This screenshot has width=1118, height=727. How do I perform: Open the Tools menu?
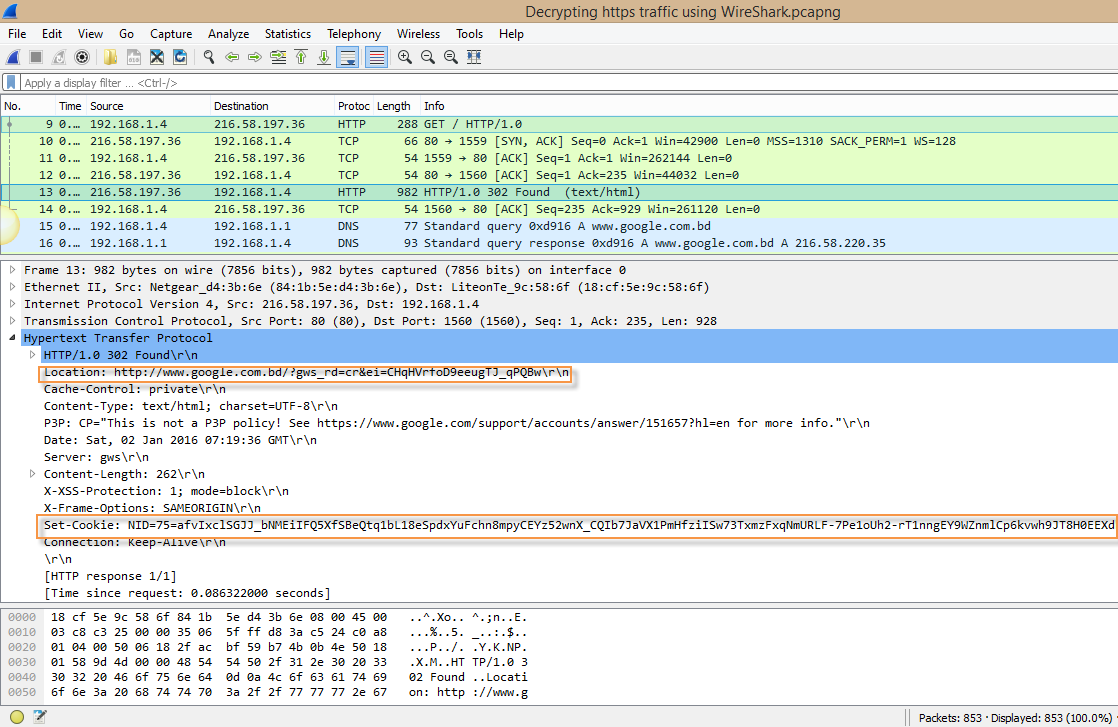pyautogui.click(x=469, y=33)
